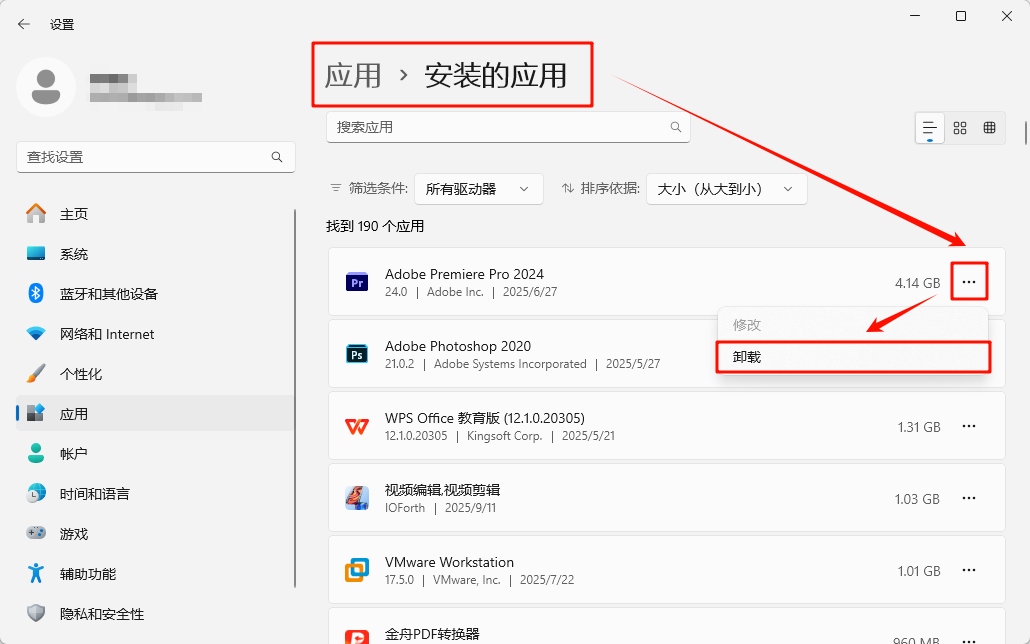This screenshot has height=644, width=1030.
Task: Click the Wi-Fi icon for 网络和 Internet
Action: point(36,334)
